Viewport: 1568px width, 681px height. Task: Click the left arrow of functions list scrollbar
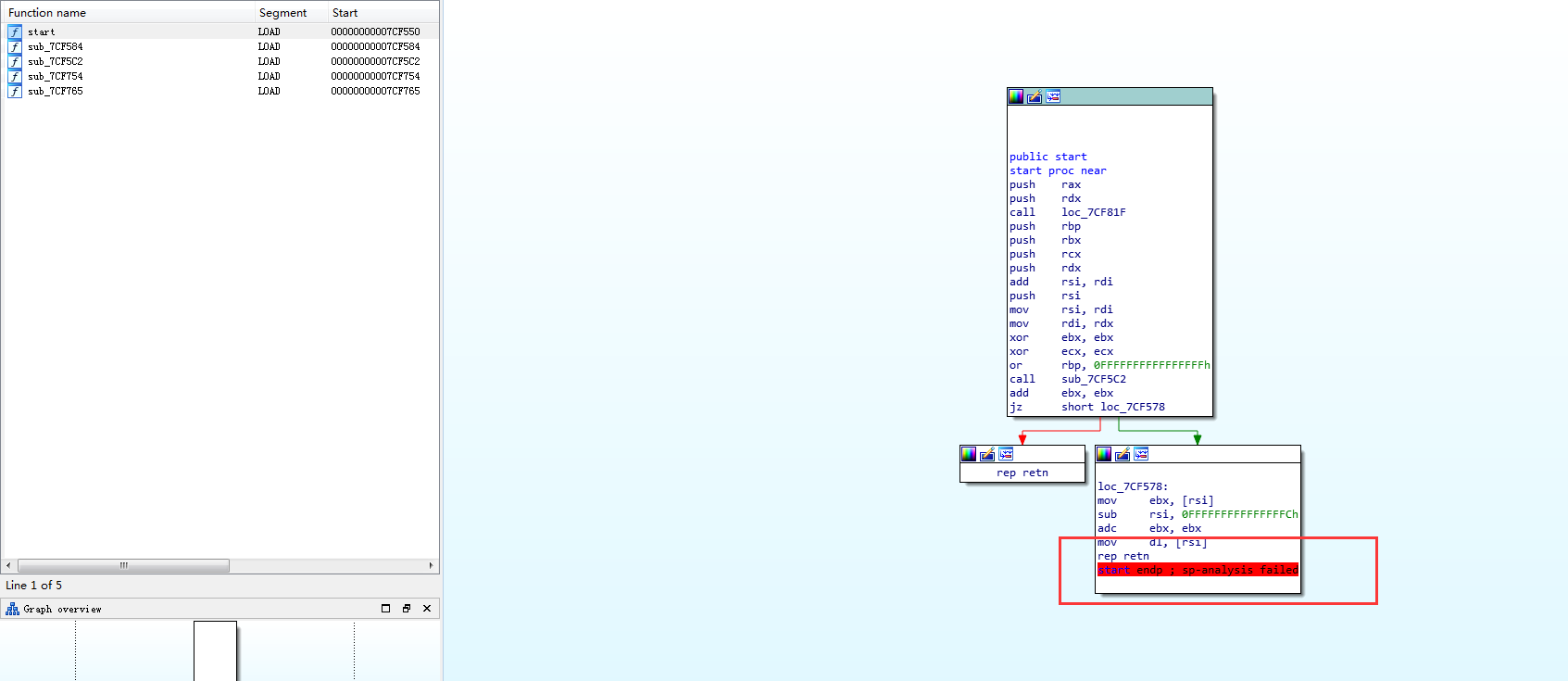point(8,565)
